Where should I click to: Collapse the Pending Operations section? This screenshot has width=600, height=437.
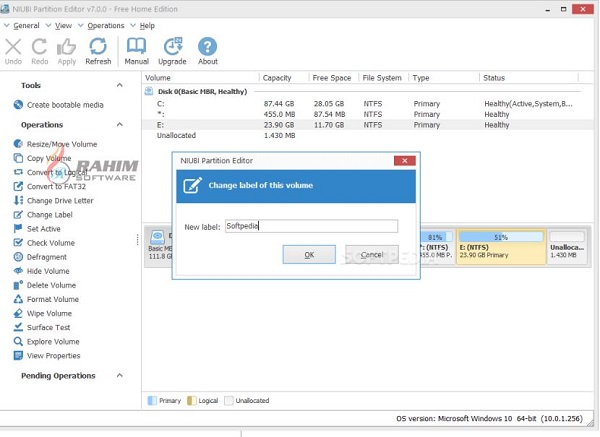click(120, 376)
